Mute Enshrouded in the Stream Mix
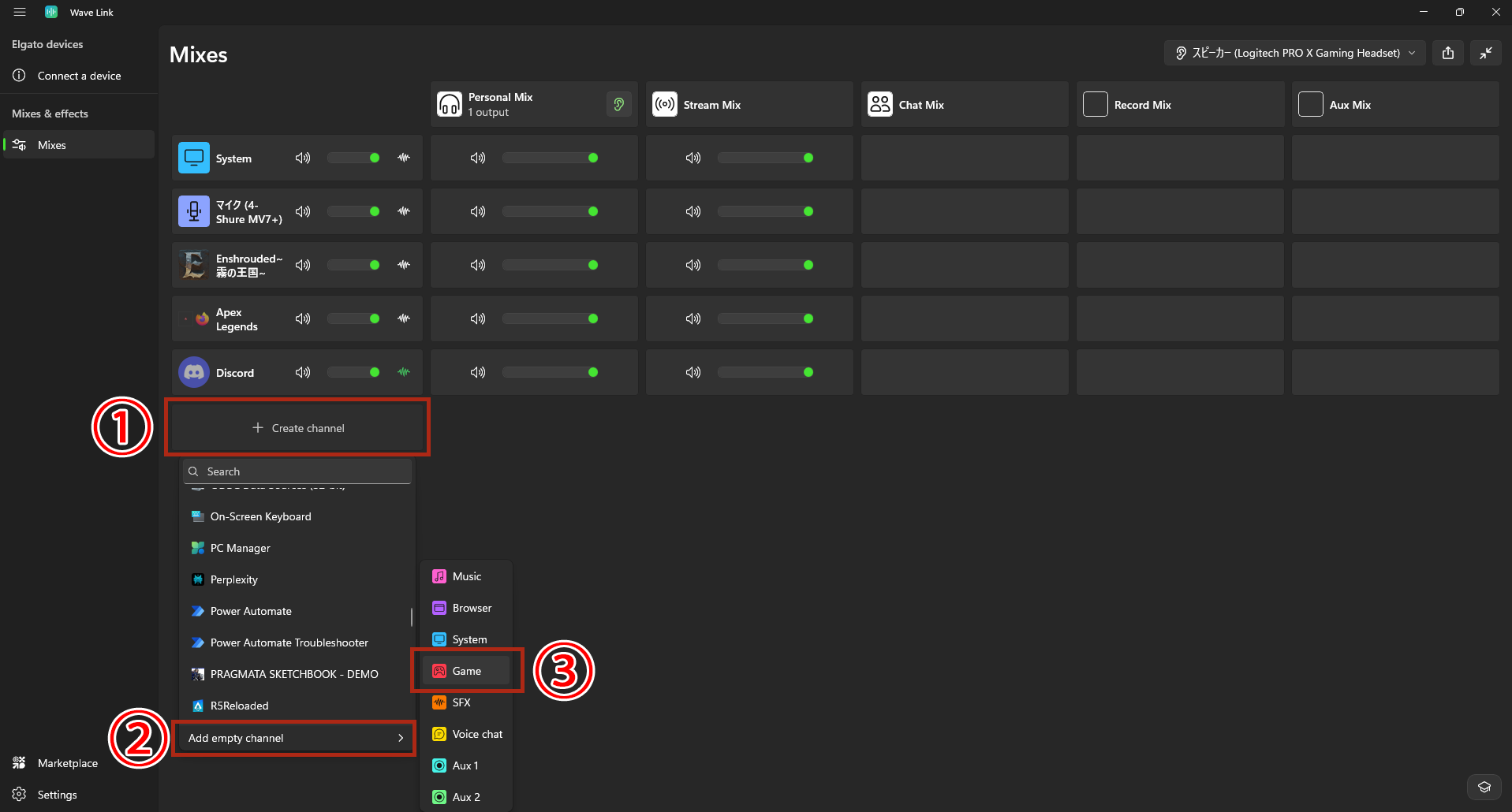 click(693, 265)
